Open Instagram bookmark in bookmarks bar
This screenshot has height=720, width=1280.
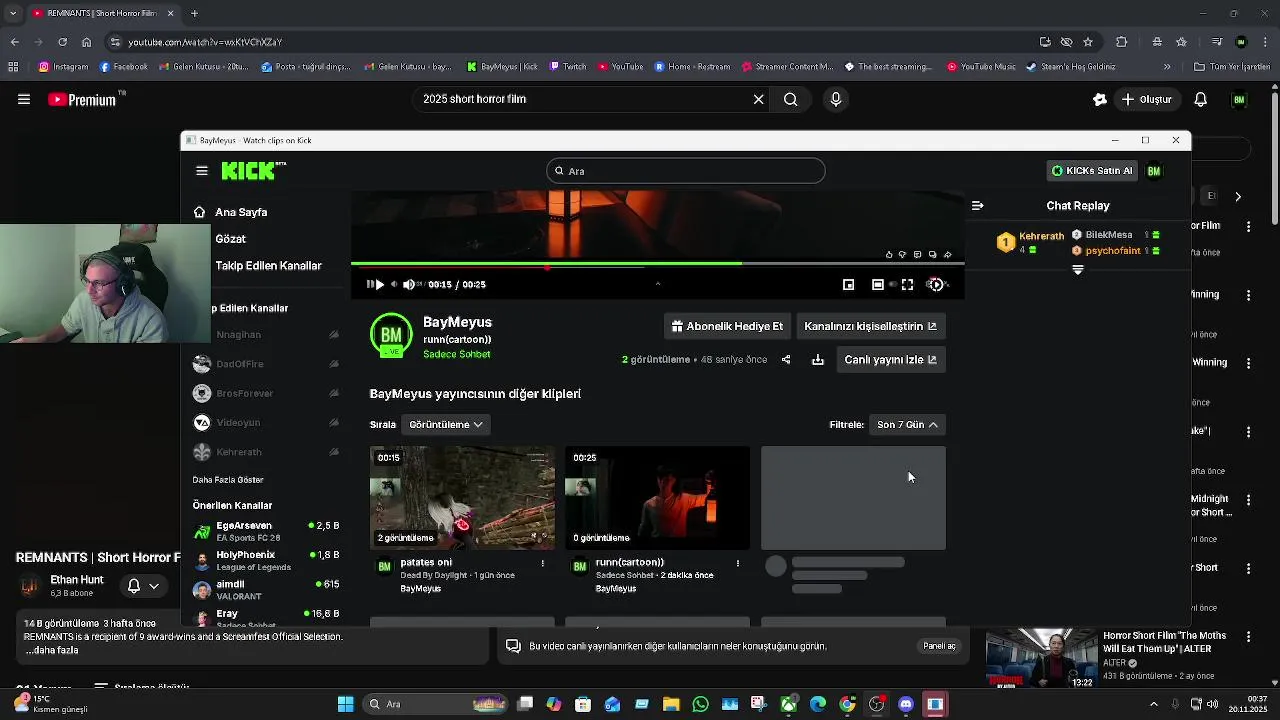(x=64, y=67)
